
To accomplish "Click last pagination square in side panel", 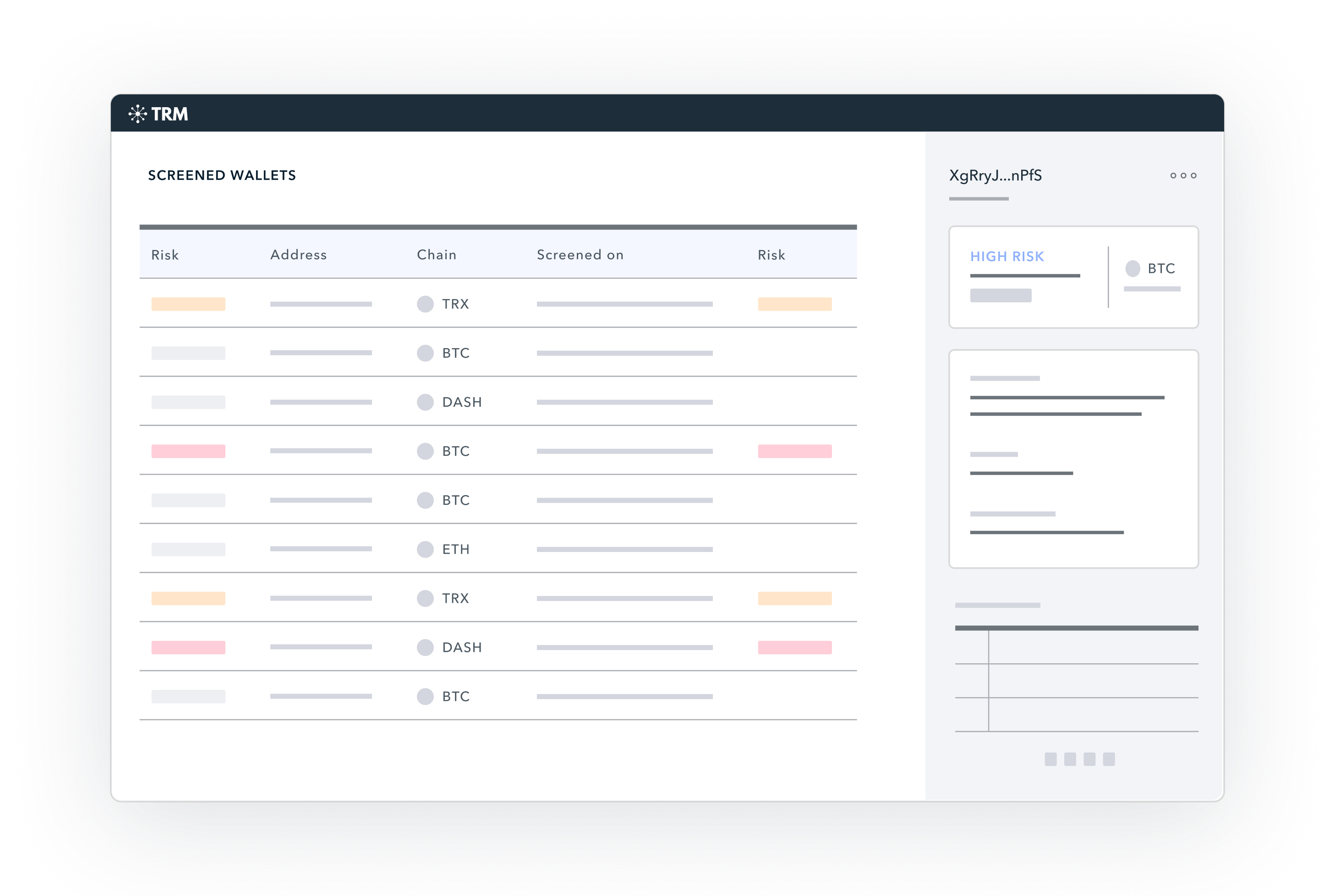I will 1109,759.
